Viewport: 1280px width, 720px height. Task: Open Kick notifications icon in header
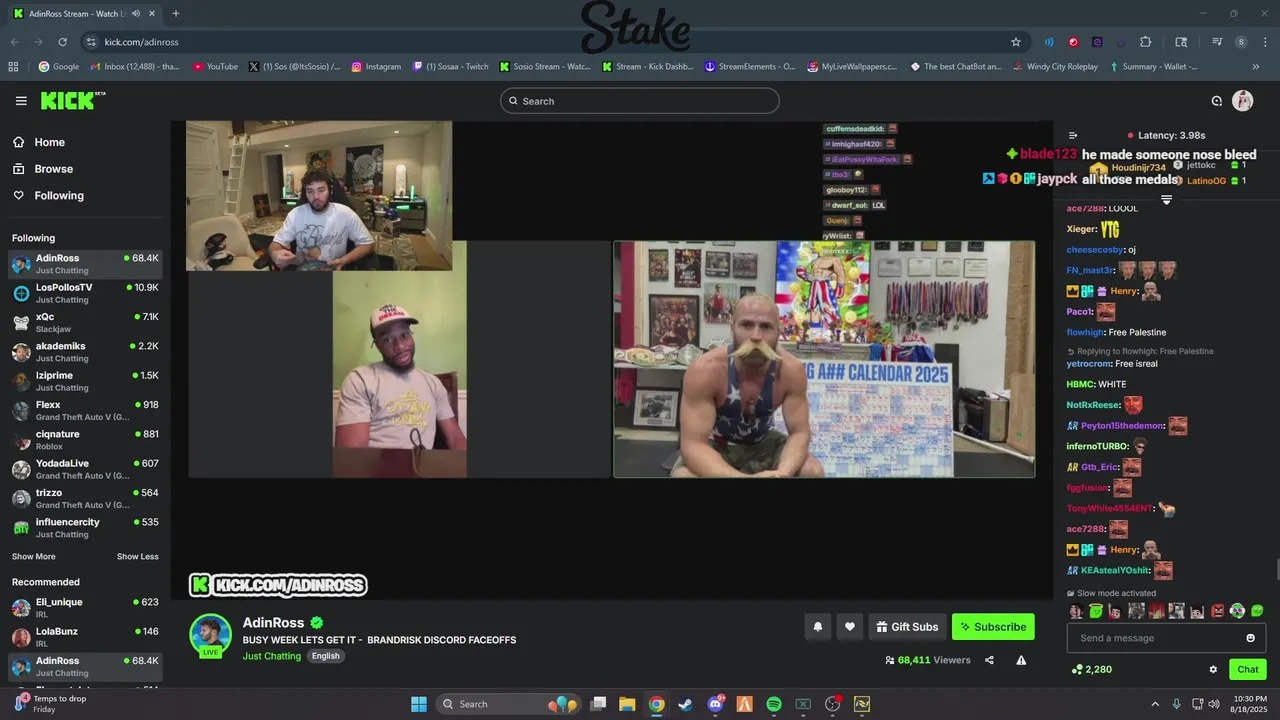pos(1217,101)
